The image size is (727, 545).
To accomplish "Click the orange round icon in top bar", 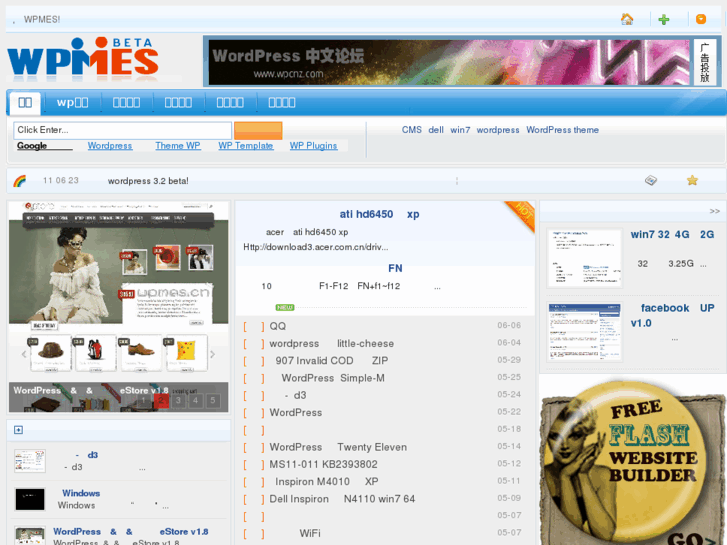I will coord(701,19).
